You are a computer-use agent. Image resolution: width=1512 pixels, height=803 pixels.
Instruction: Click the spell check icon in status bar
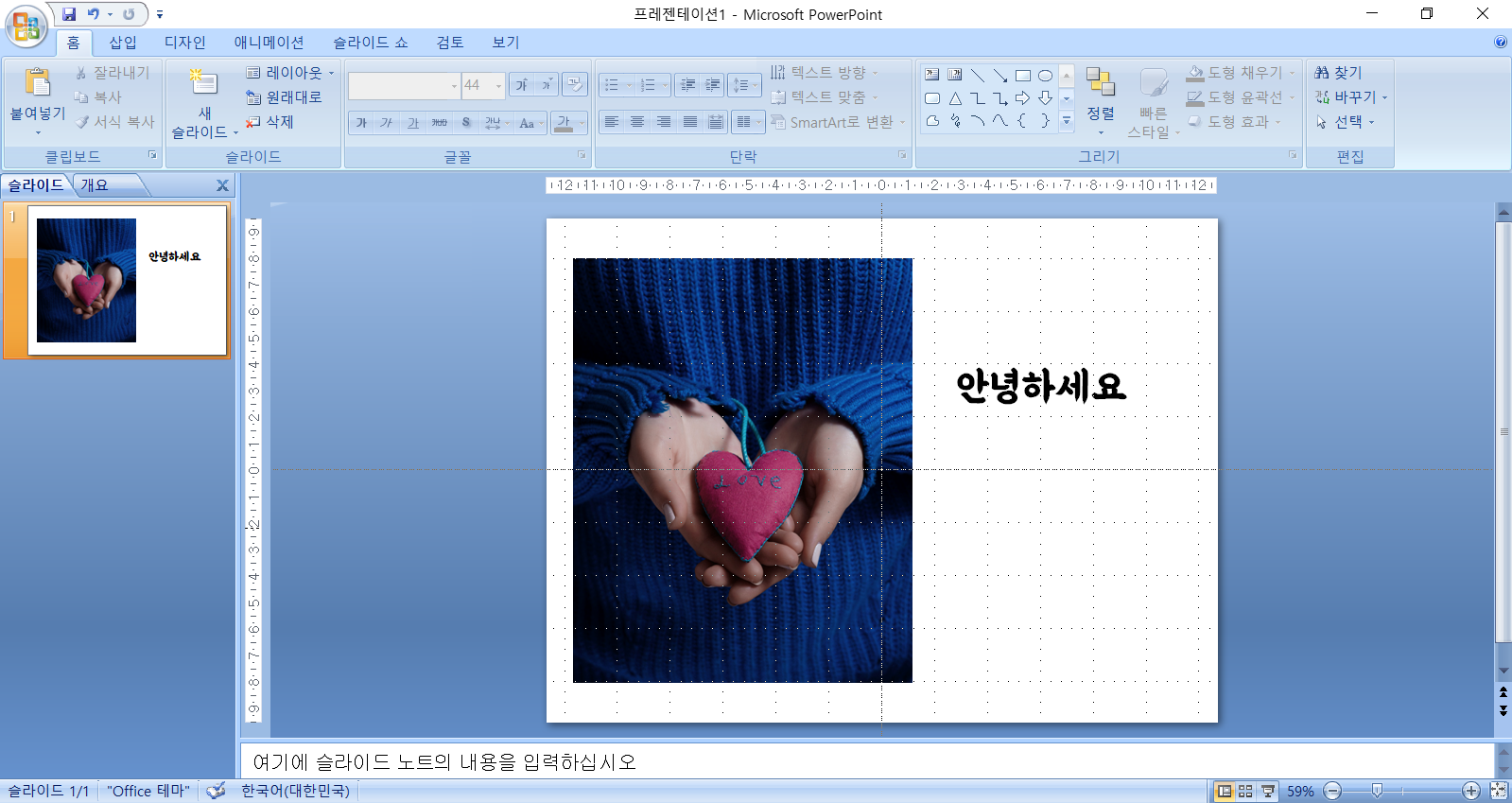[x=217, y=791]
